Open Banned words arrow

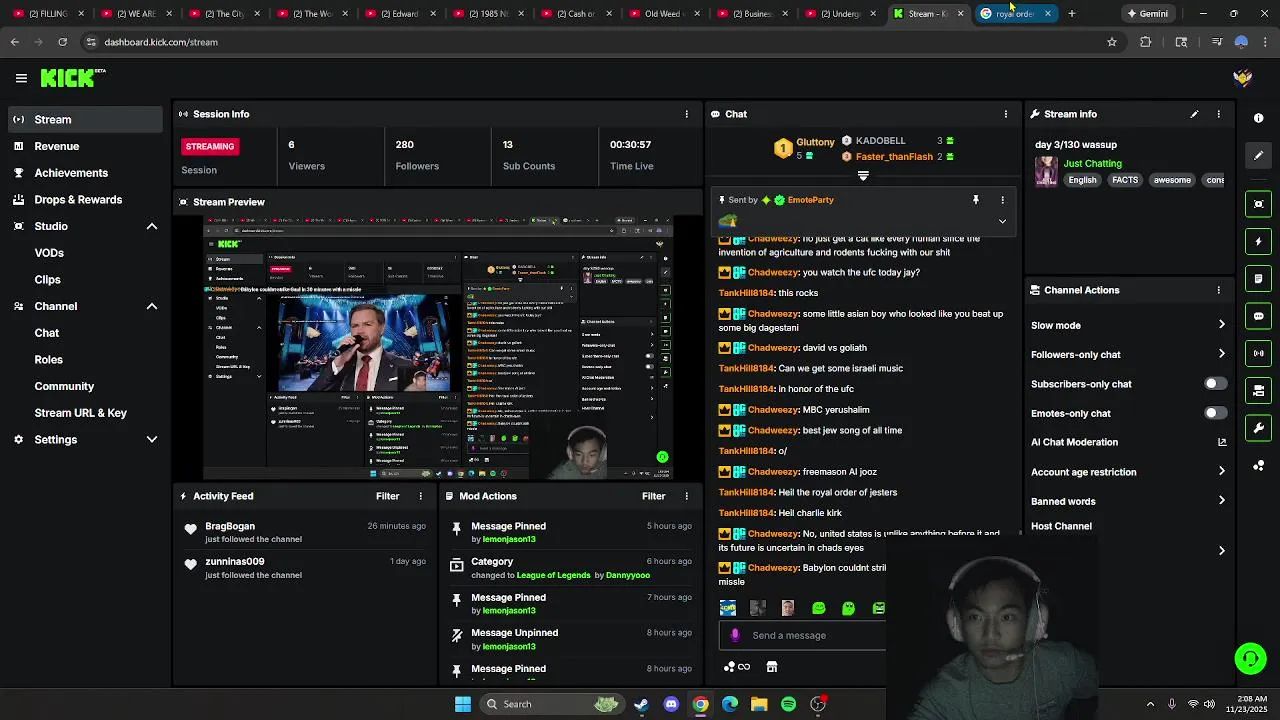(x=1221, y=501)
